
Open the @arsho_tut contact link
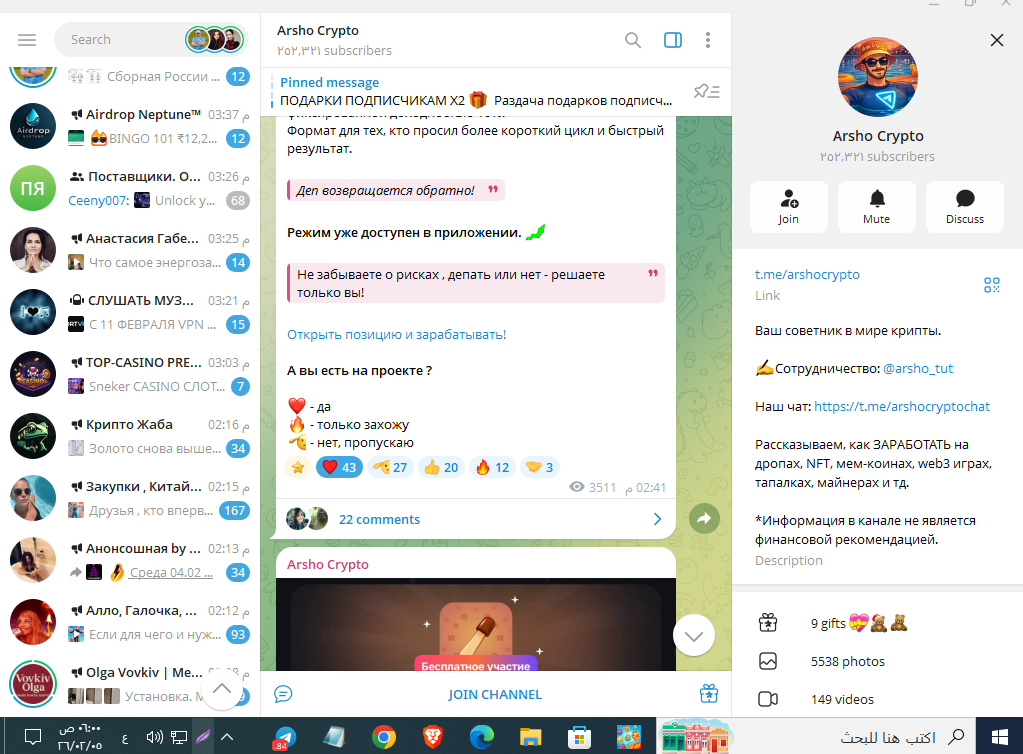tap(918, 369)
